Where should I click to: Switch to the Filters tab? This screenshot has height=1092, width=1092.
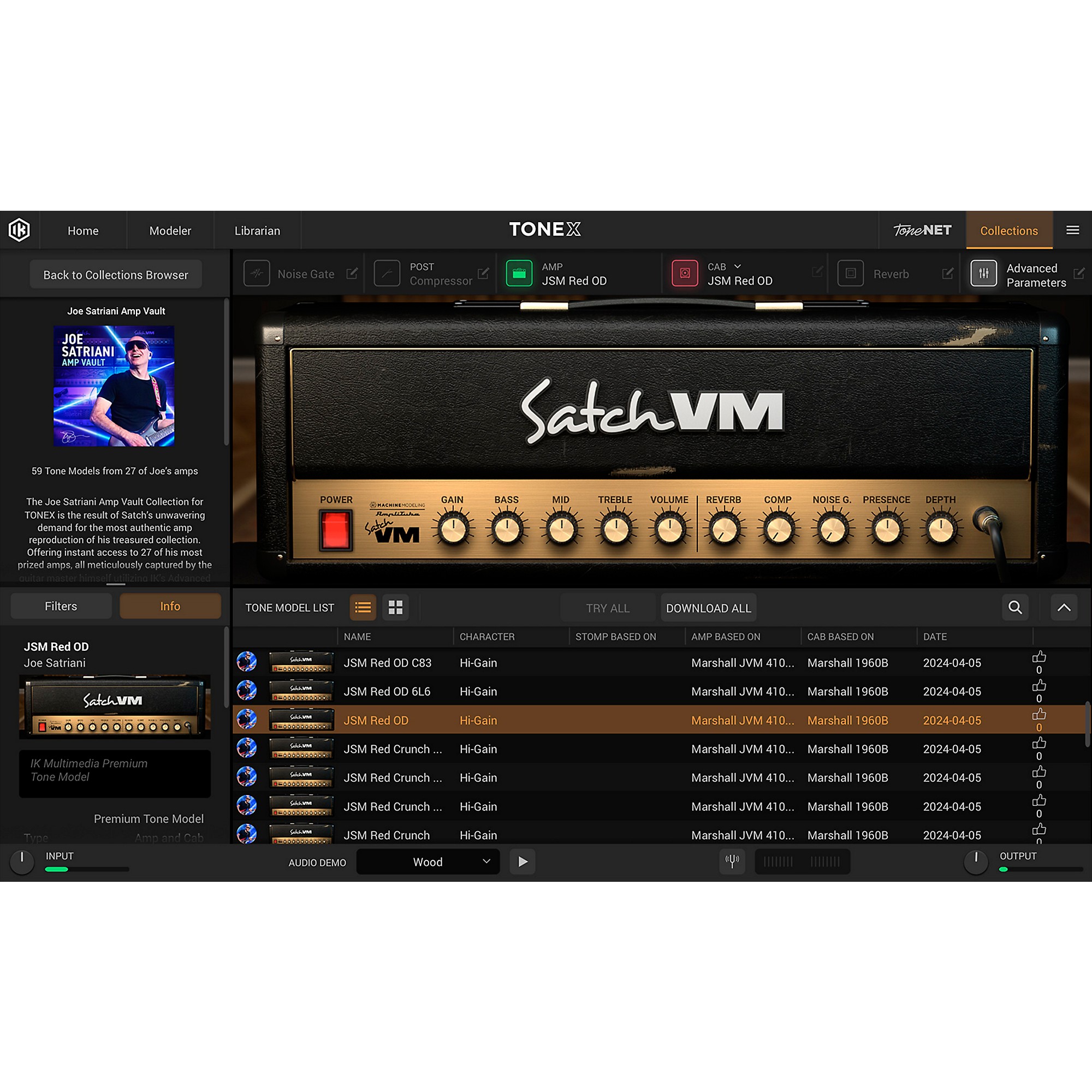pyautogui.click(x=61, y=606)
